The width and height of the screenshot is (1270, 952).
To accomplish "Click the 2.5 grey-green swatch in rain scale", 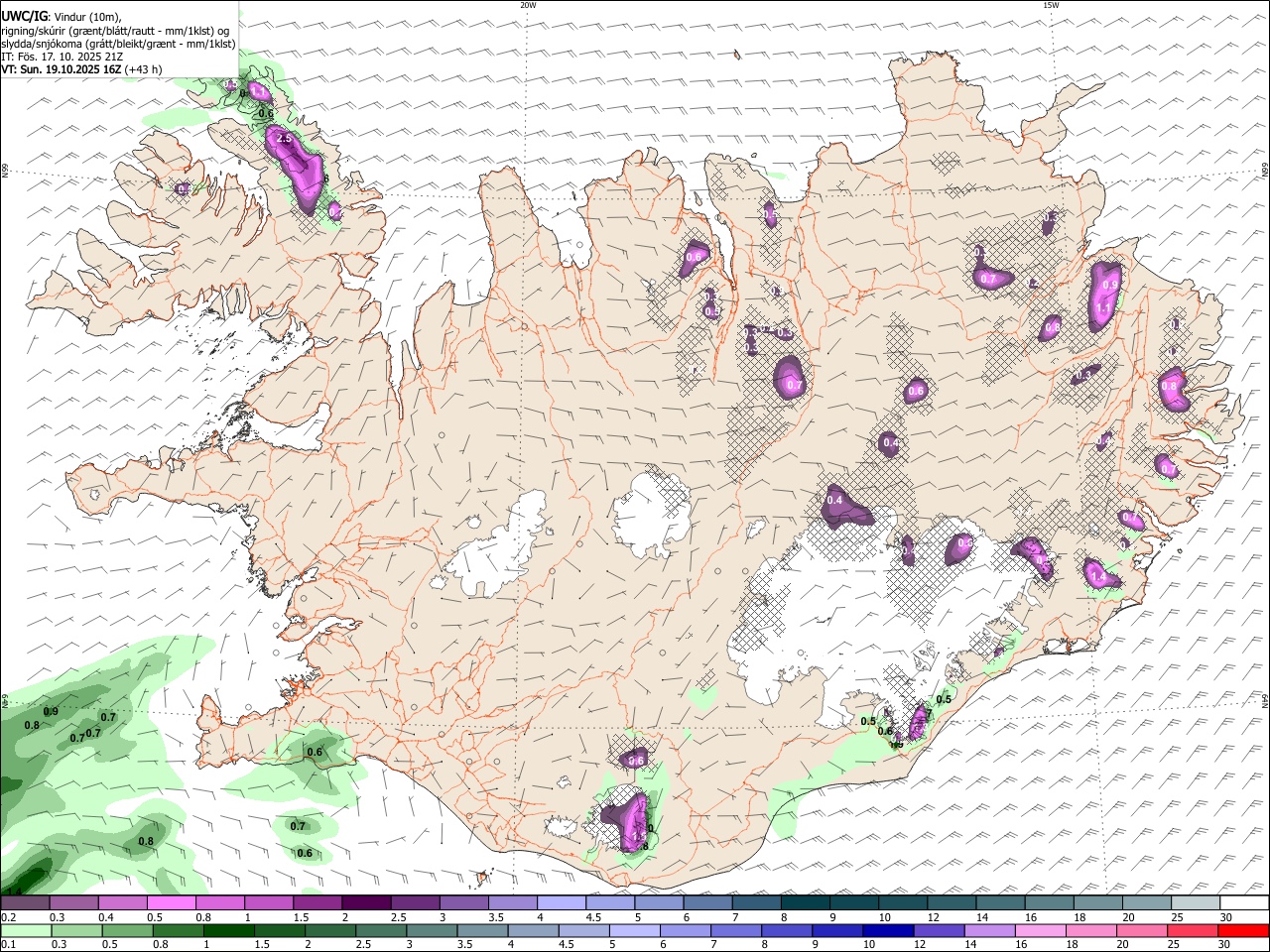I will point(381,930).
